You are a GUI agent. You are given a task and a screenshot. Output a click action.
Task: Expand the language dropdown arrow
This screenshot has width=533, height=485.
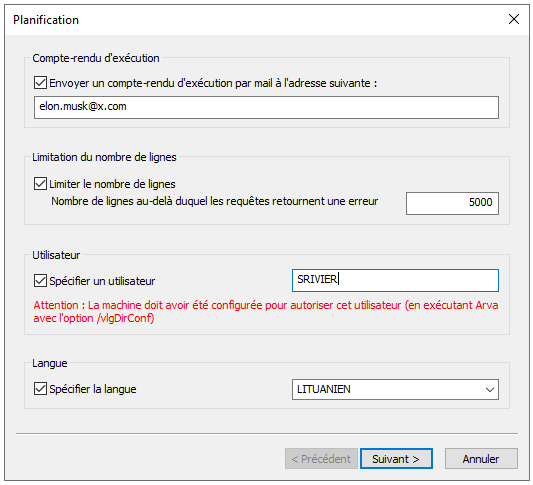[x=489, y=389]
